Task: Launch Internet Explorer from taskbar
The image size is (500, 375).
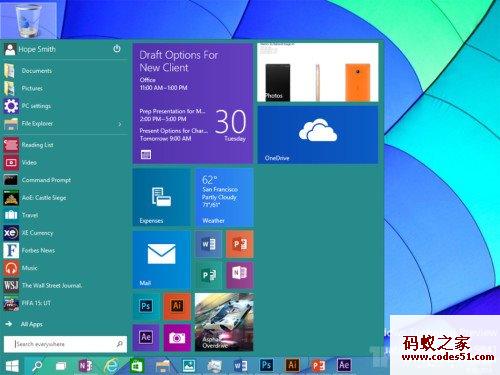Action: (111, 366)
